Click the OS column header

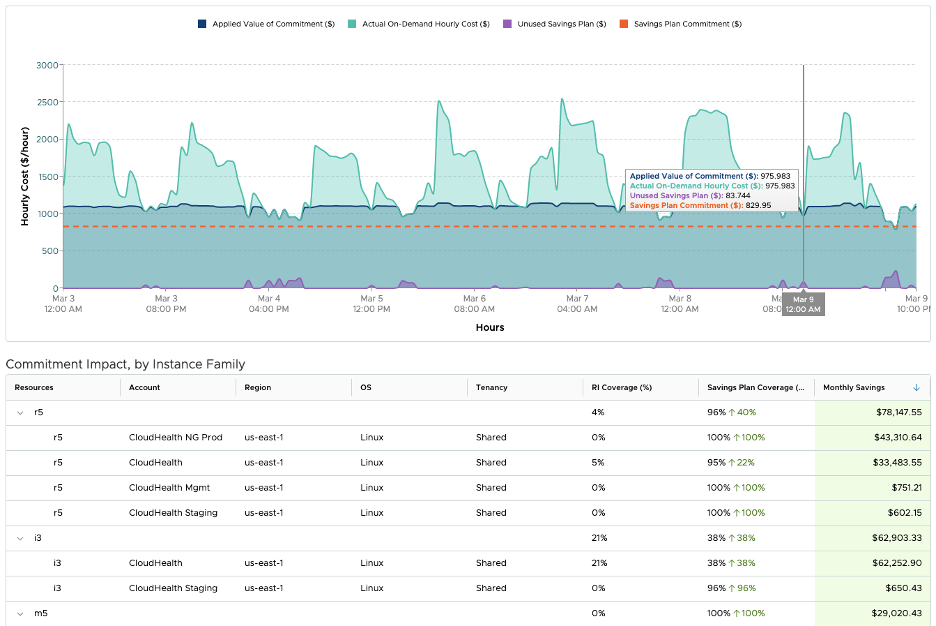tap(366, 387)
